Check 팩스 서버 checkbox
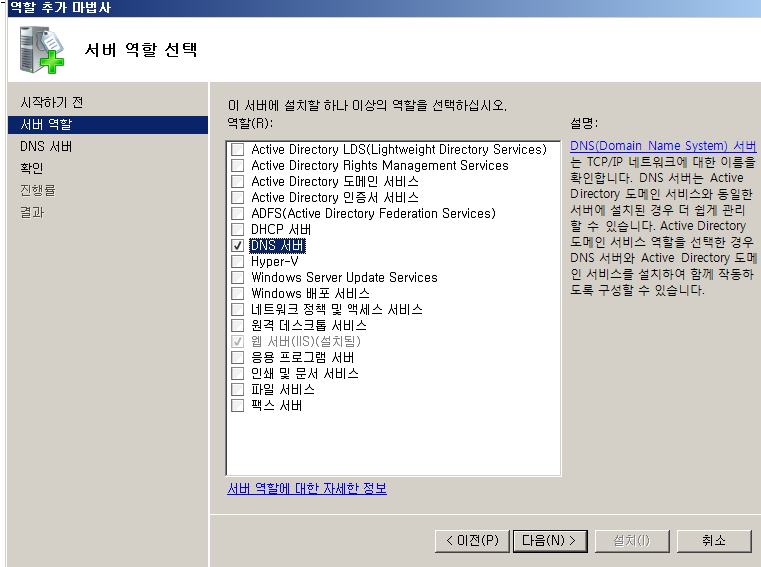 coord(237,405)
